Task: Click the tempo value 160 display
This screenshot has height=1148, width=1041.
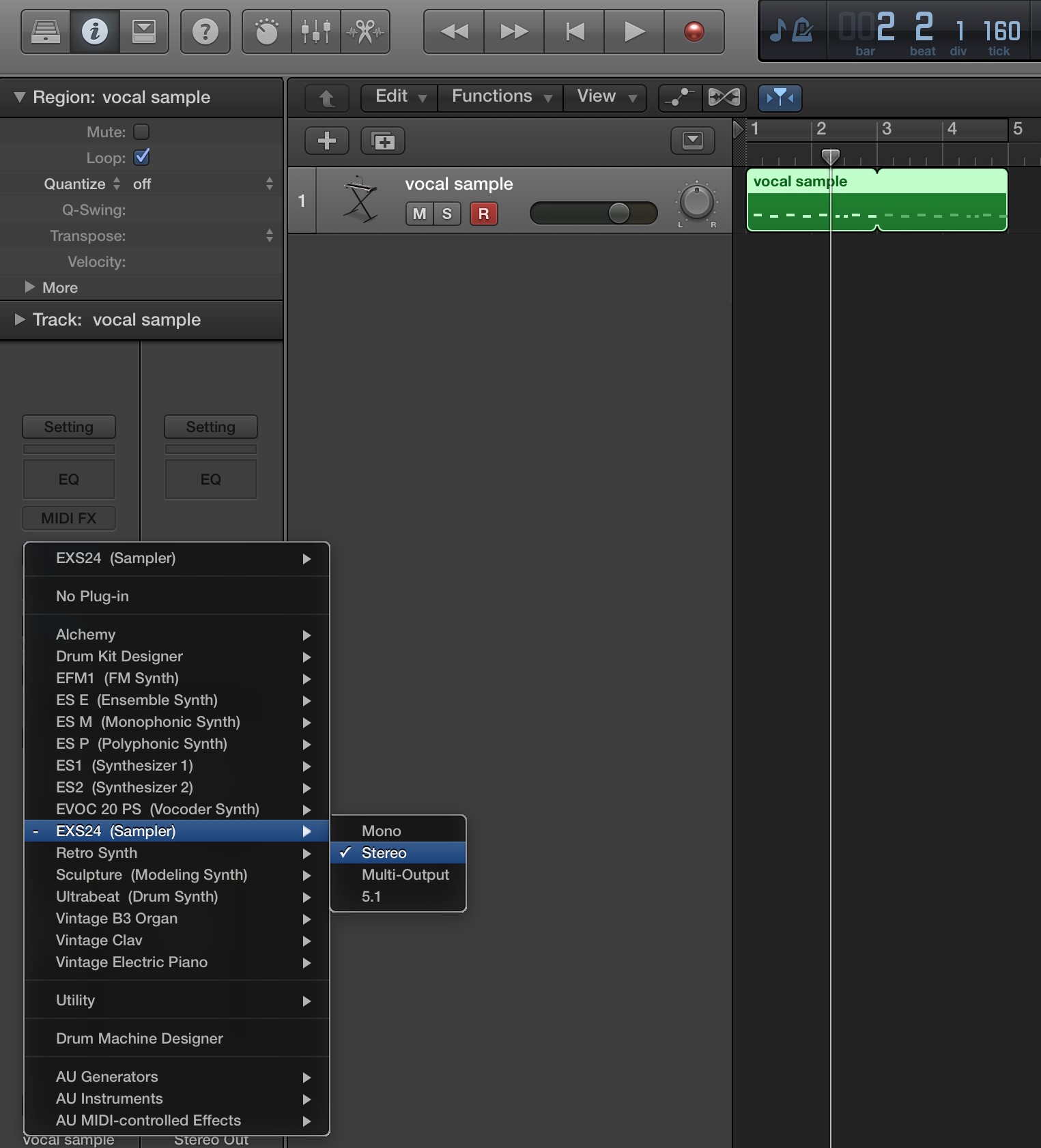Action: tap(1001, 31)
